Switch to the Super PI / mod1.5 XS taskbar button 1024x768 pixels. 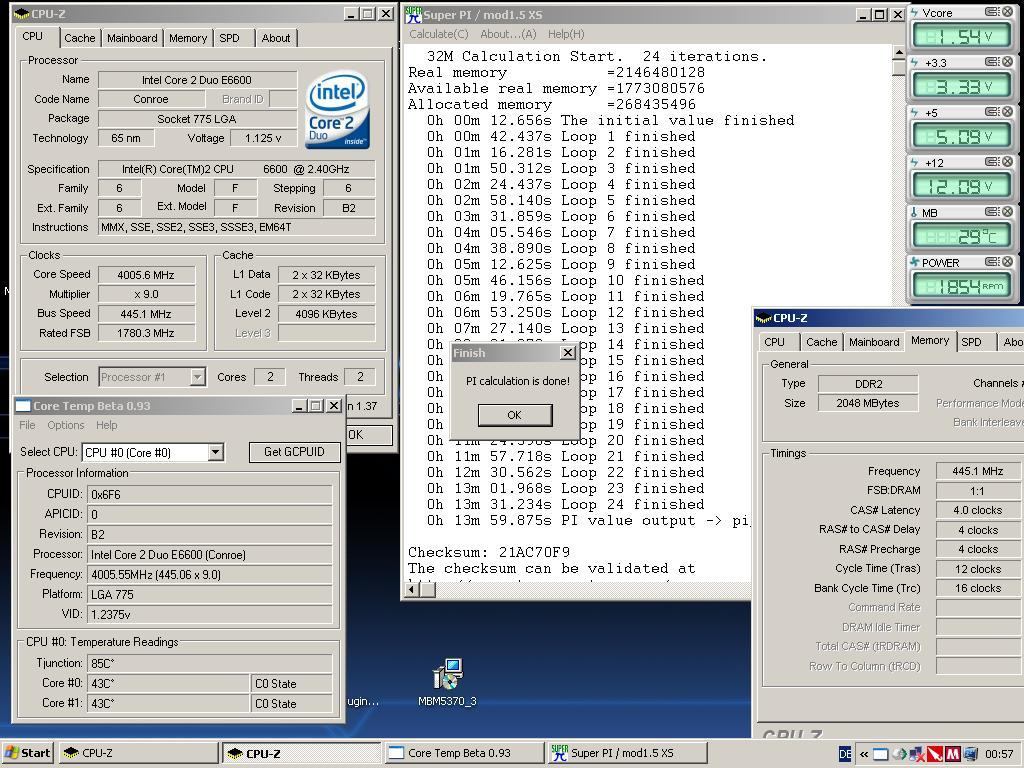pyautogui.click(x=627, y=753)
